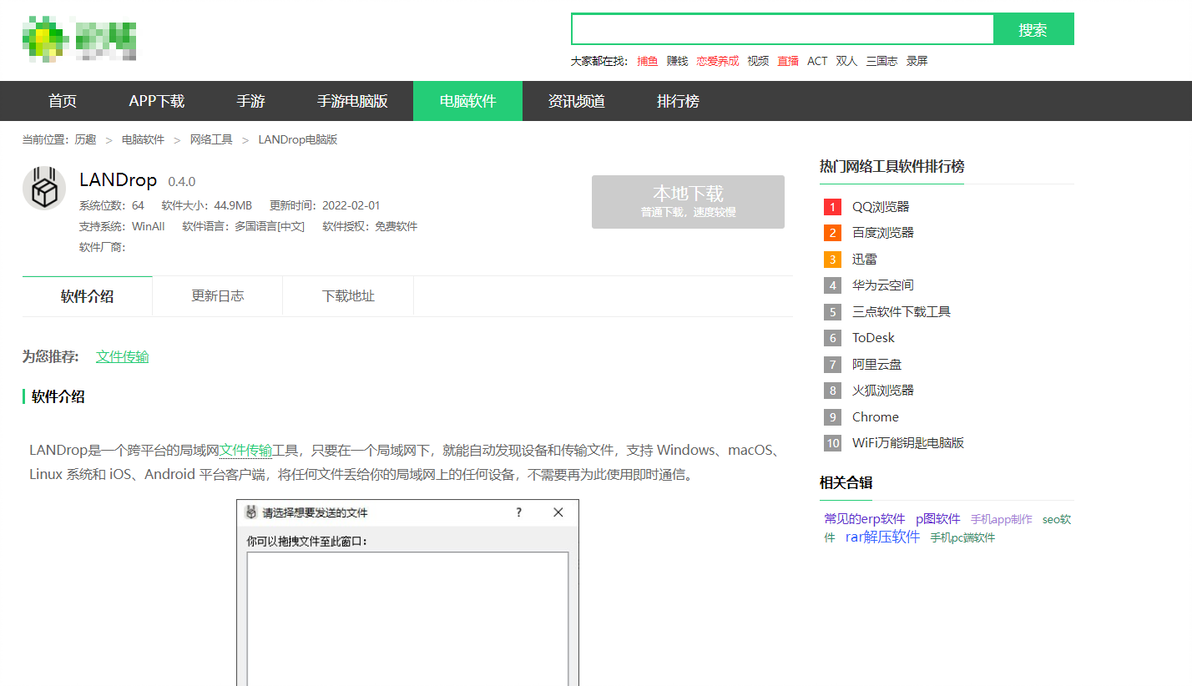
Task: Click hot search term 双人
Action: click(846, 61)
